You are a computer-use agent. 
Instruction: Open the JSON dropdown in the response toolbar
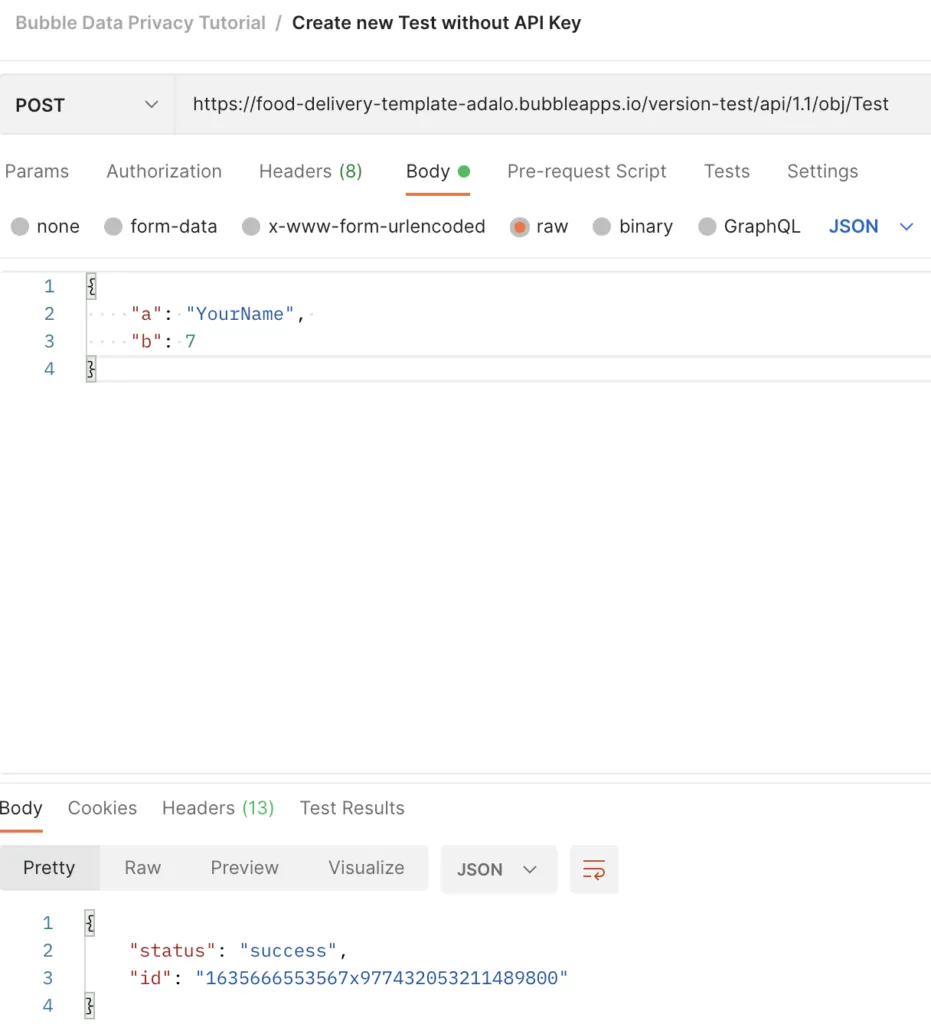click(x=498, y=869)
